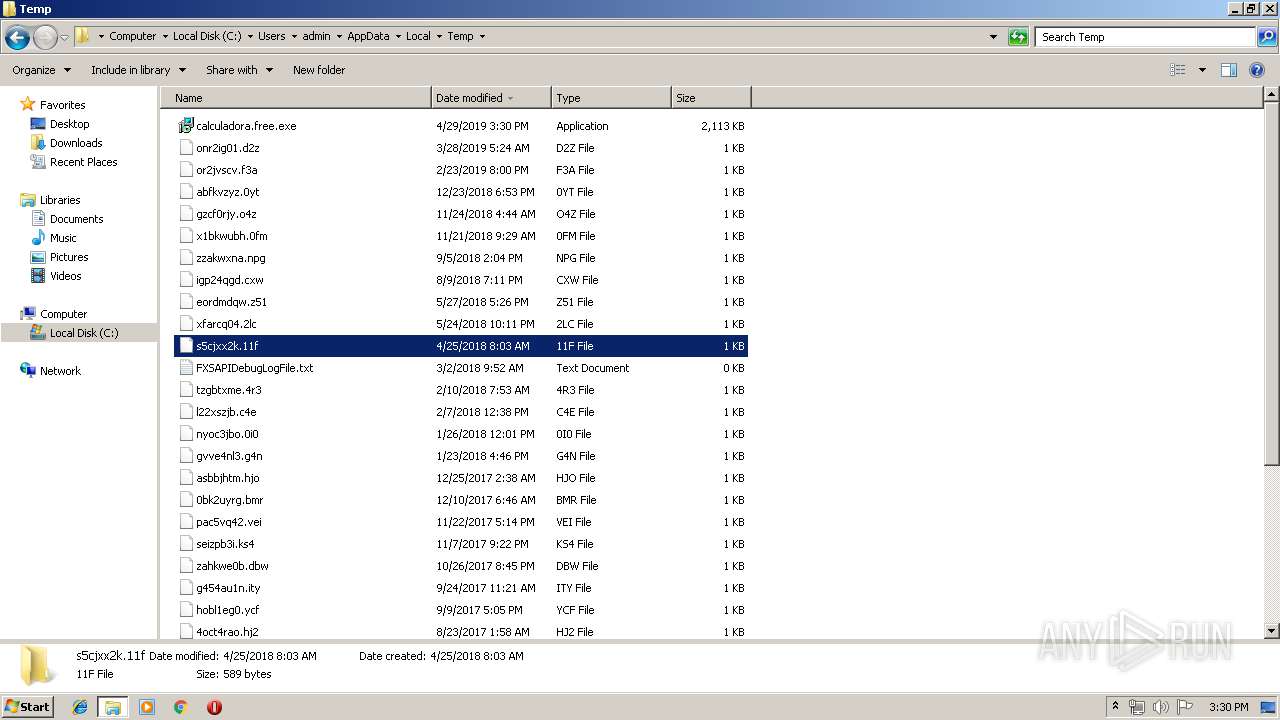Launch Windows Media Player from taskbar
The height and width of the screenshot is (720, 1280).
coord(147,707)
